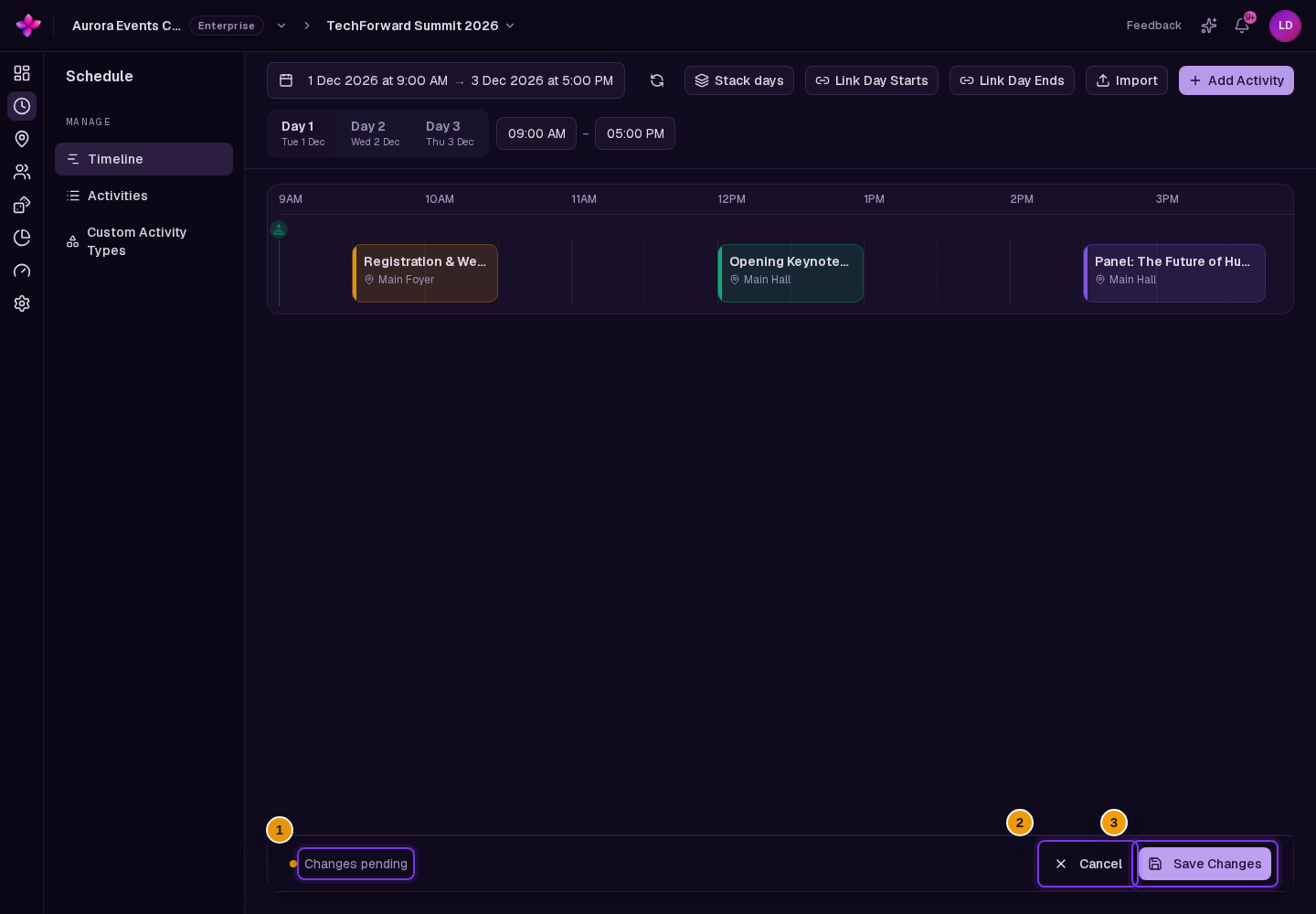Open Activities in the Schedule menu
The width and height of the screenshot is (1316, 914).
[x=143, y=196]
